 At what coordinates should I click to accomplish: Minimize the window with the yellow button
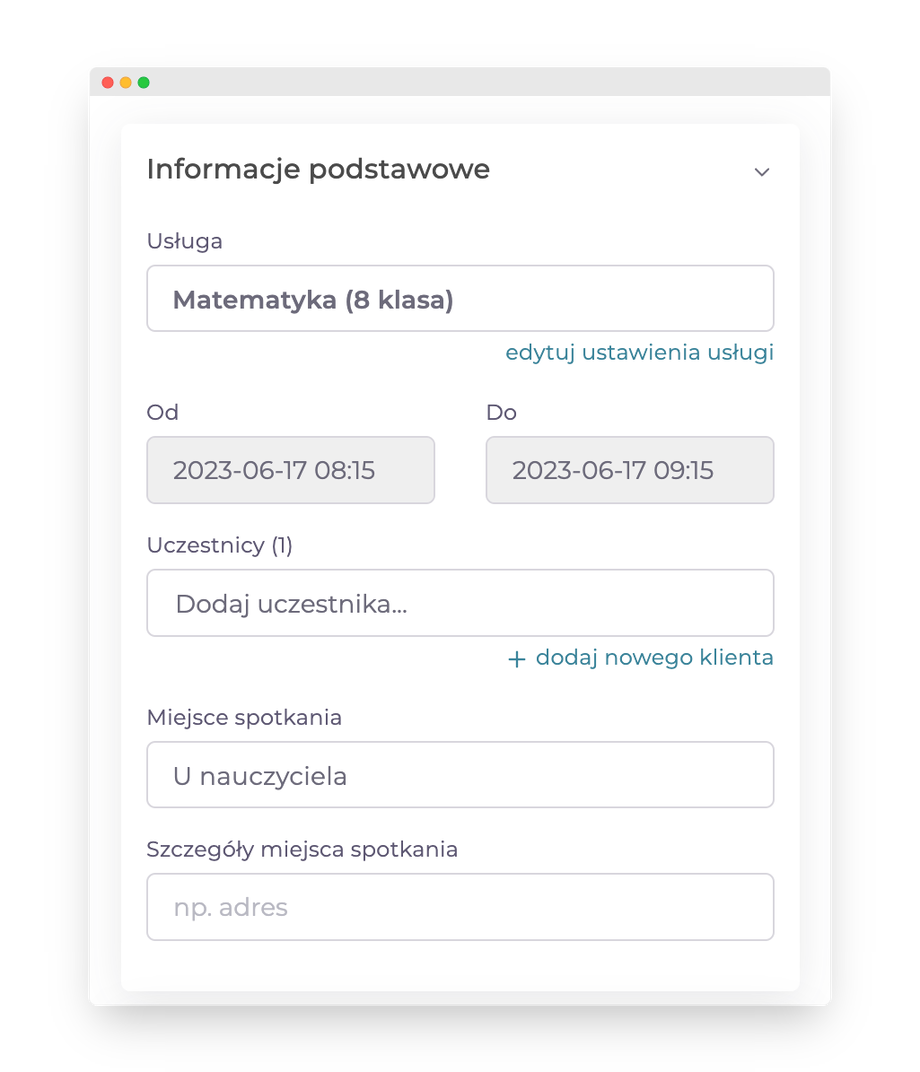pos(126,82)
